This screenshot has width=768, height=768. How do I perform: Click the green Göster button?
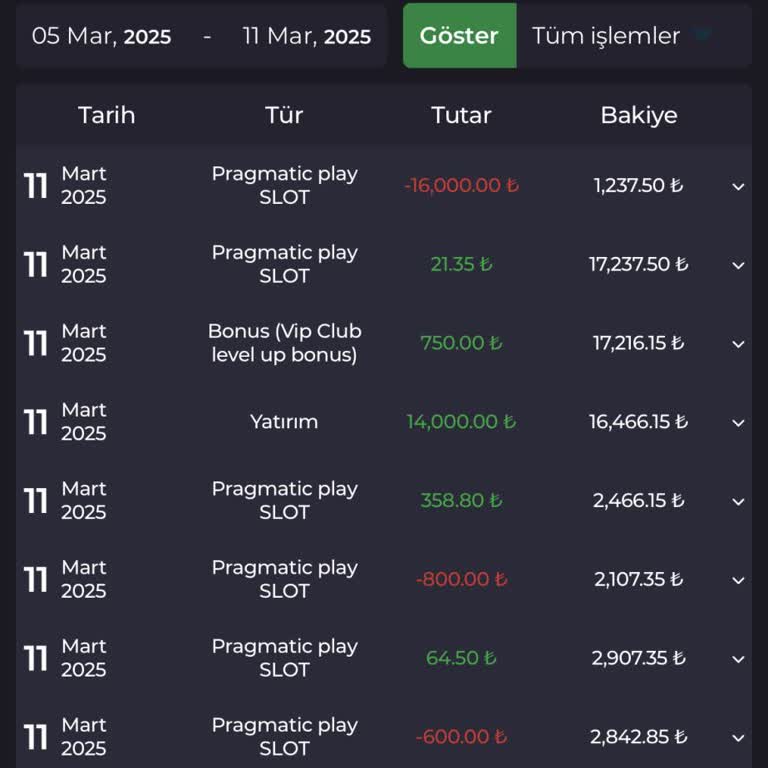(x=459, y=36)
